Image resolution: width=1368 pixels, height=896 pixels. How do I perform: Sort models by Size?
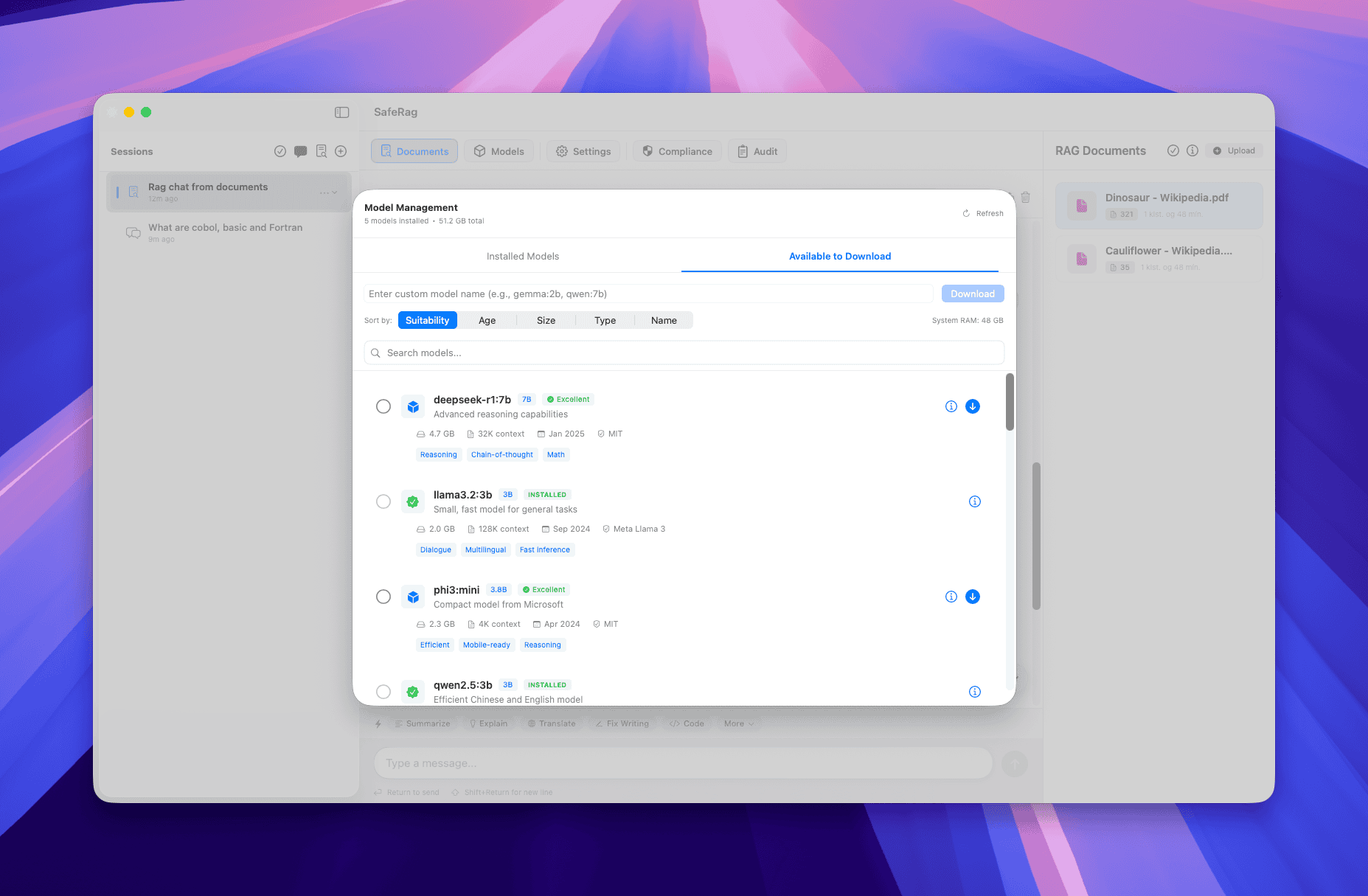[546, 320]
